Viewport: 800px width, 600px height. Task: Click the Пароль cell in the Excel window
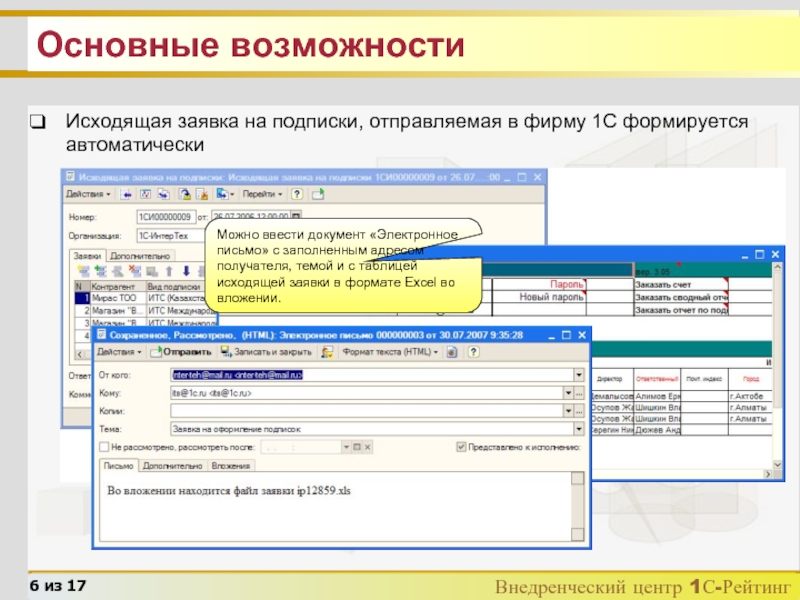coord(540,284)
